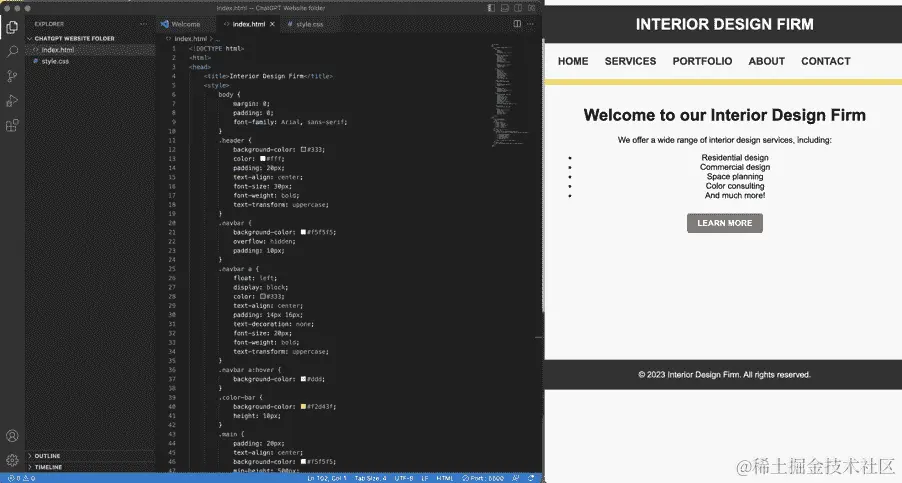Change the Tab Size: 4 indentation setting
The height and width of the screenshot is (483, 902).
pyautogui.click(x=370, y=478)
